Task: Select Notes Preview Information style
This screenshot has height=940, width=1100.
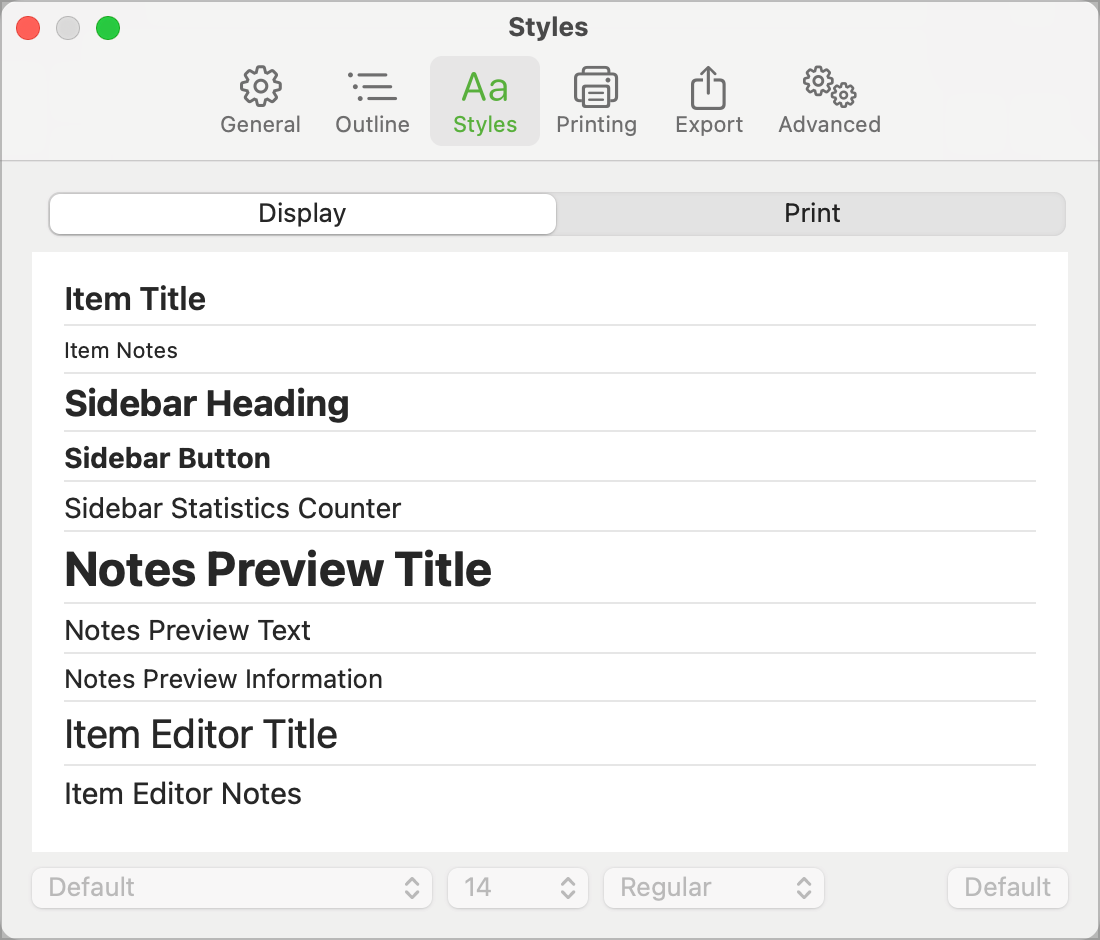Action: point(550,678)
